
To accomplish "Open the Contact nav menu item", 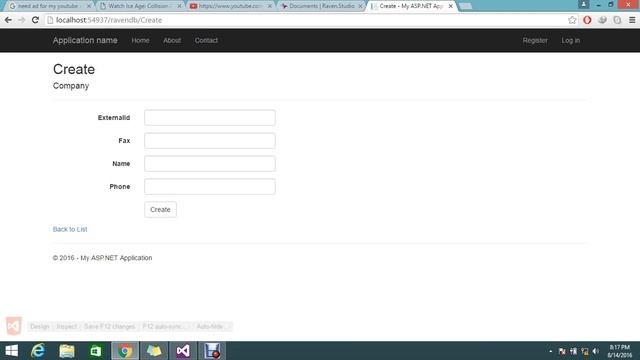I will pos(206,40).
